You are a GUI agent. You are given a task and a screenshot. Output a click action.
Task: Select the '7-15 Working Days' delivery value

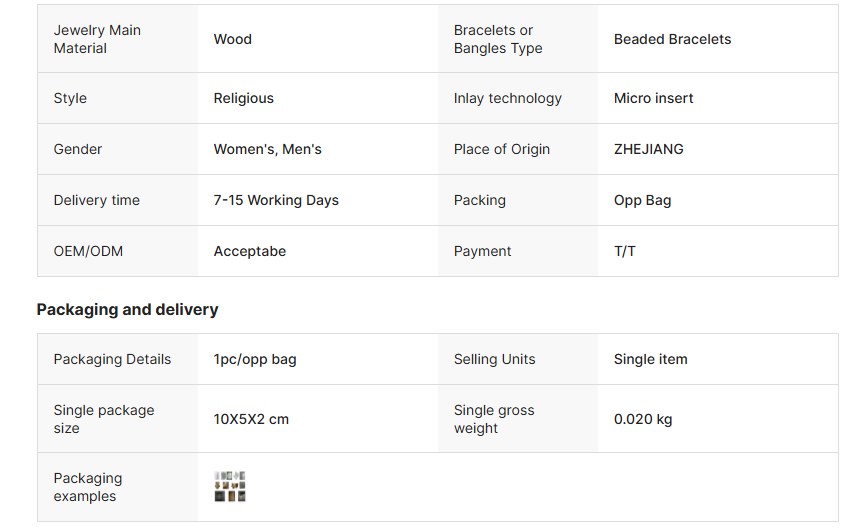[x=276, y=200]
